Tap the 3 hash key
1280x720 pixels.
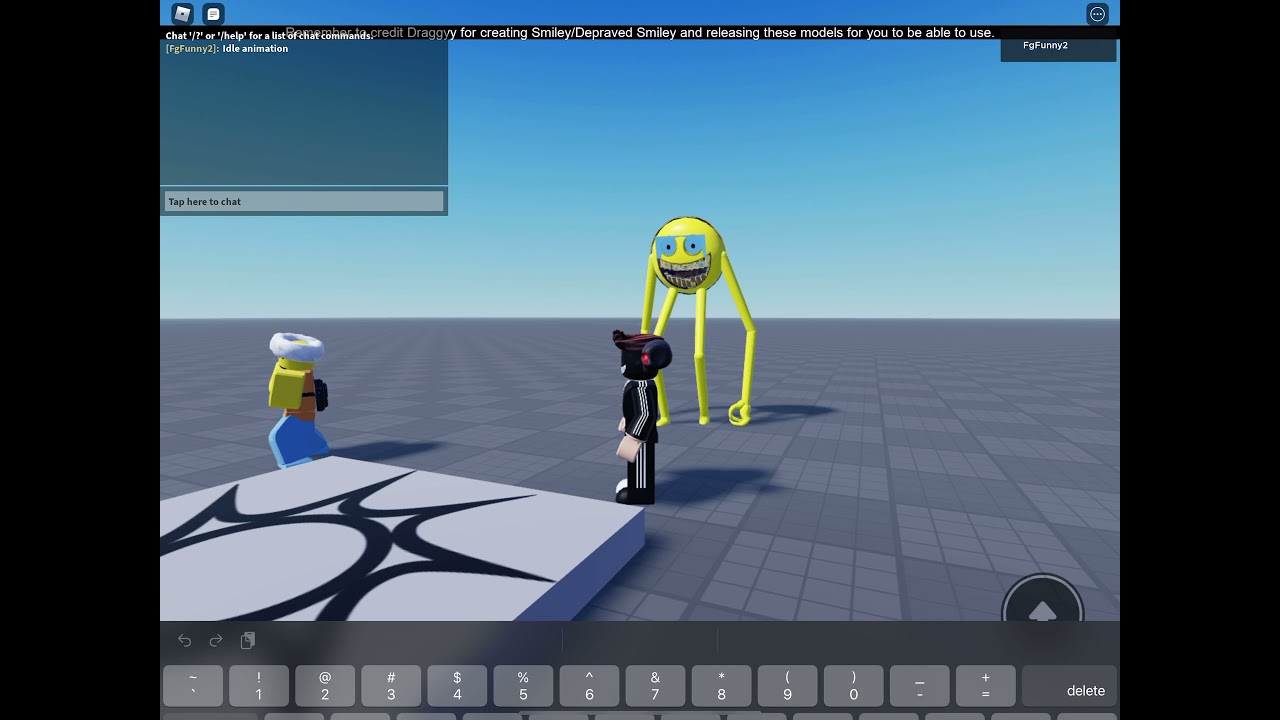[x=391, y=686]
